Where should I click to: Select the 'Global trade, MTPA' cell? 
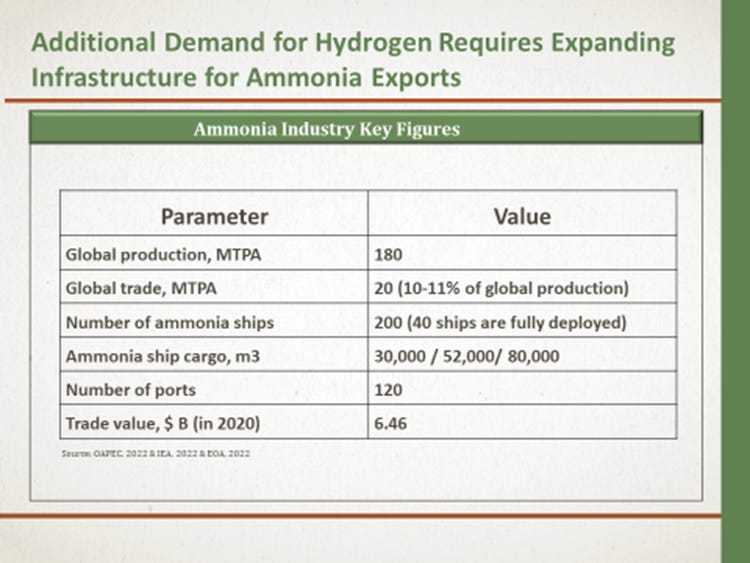point(214,287)
